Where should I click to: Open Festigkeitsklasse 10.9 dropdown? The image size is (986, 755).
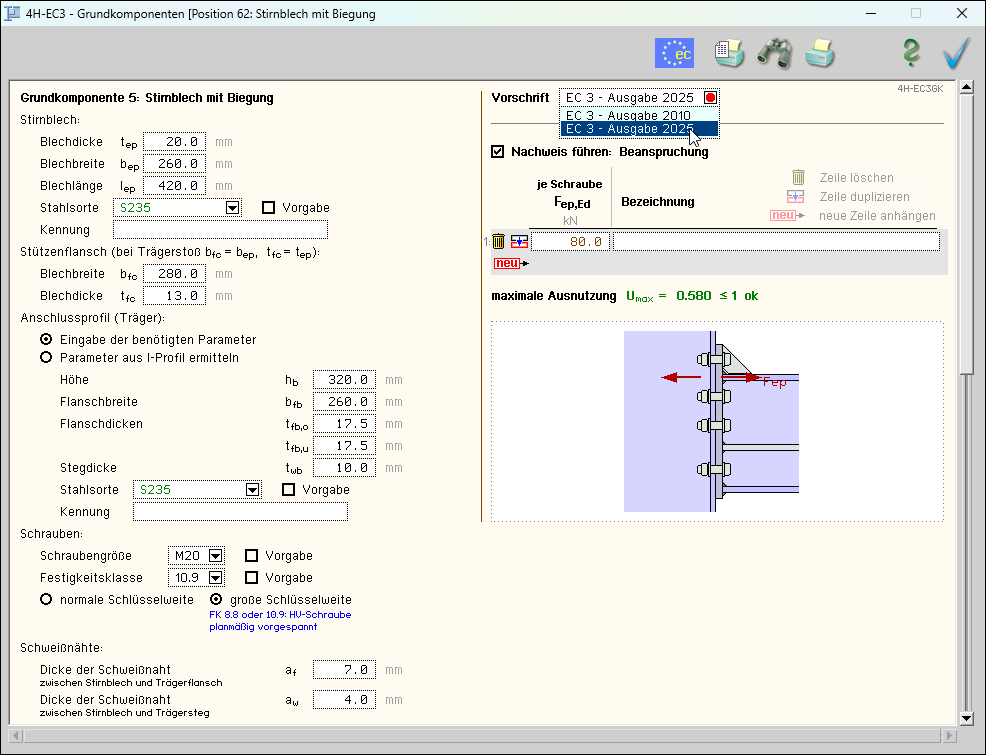click(216, 578)
